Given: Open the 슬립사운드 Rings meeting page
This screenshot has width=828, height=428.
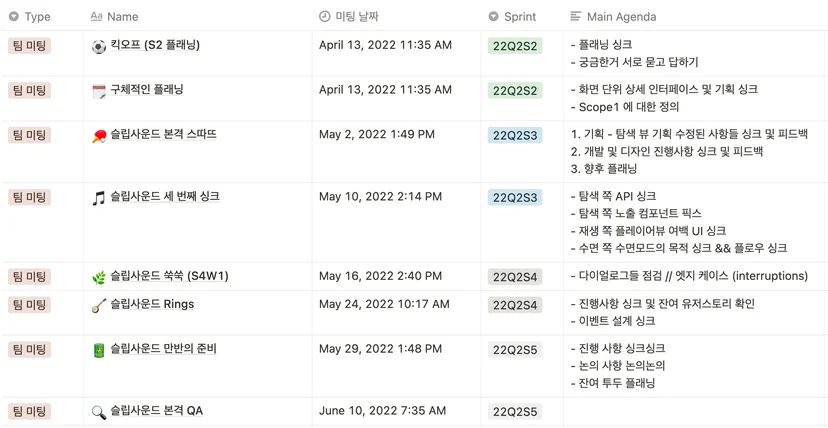Looking at the screenshot, I should coord(152,305).
